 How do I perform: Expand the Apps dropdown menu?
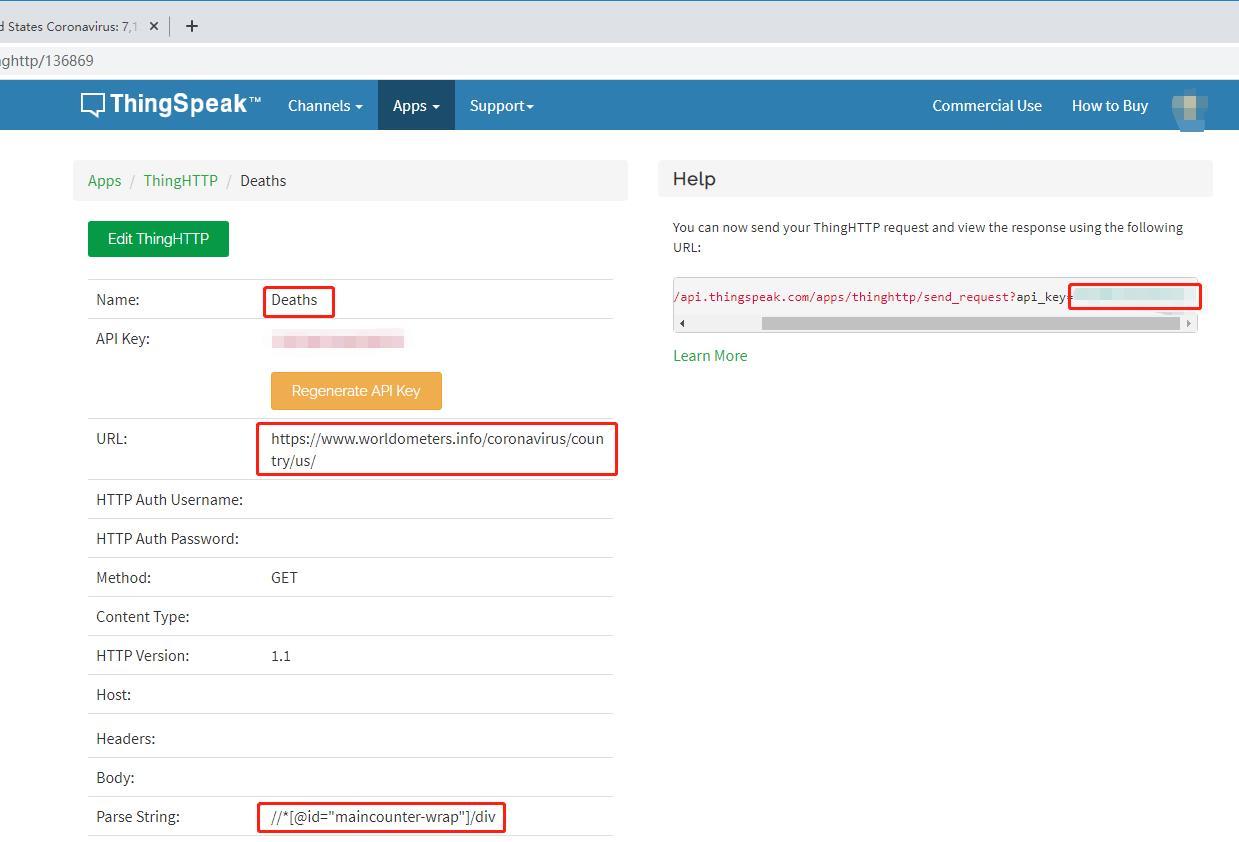tap(416, 105)
